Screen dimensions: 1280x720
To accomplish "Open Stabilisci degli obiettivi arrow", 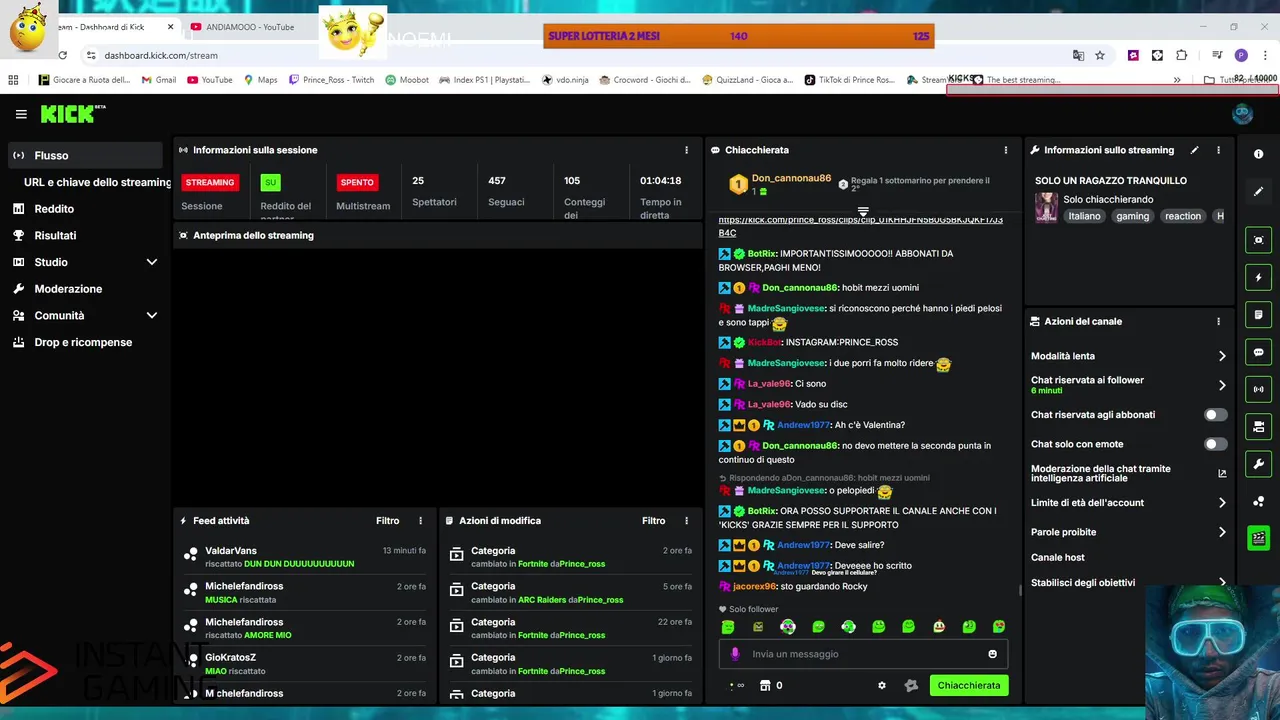I will [x=1222, y=582].
